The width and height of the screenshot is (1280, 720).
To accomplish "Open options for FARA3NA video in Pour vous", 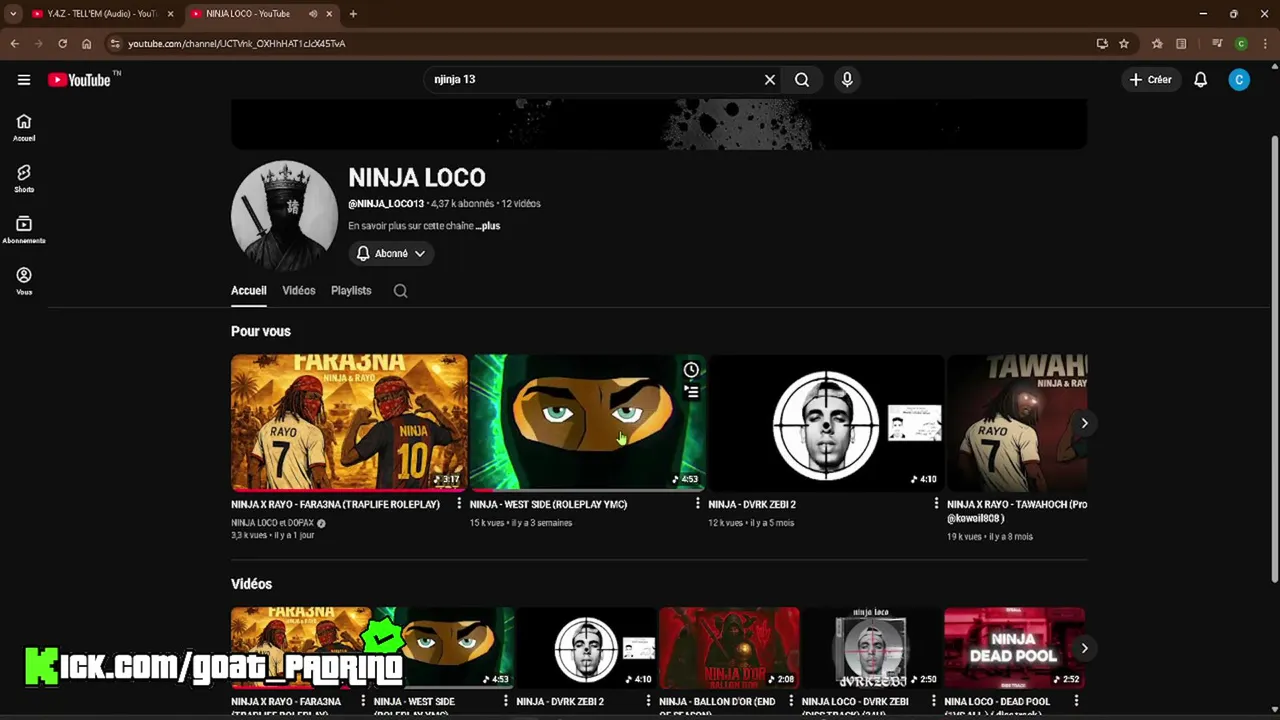I will point(459,504).
